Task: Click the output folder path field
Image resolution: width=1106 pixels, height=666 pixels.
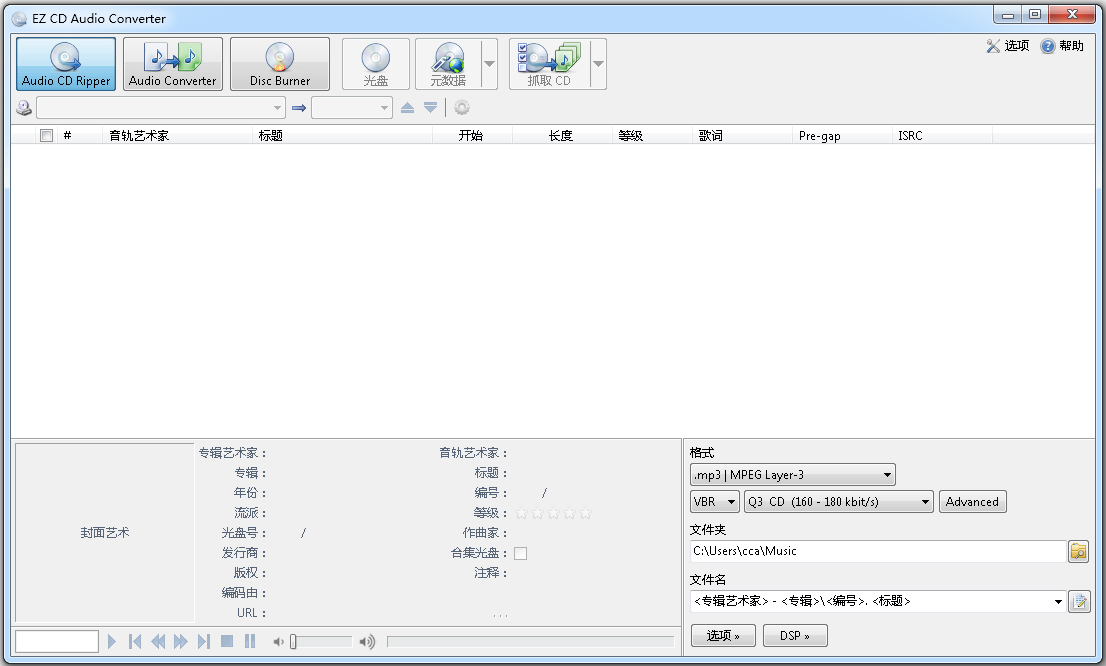Action: (877, 551)
